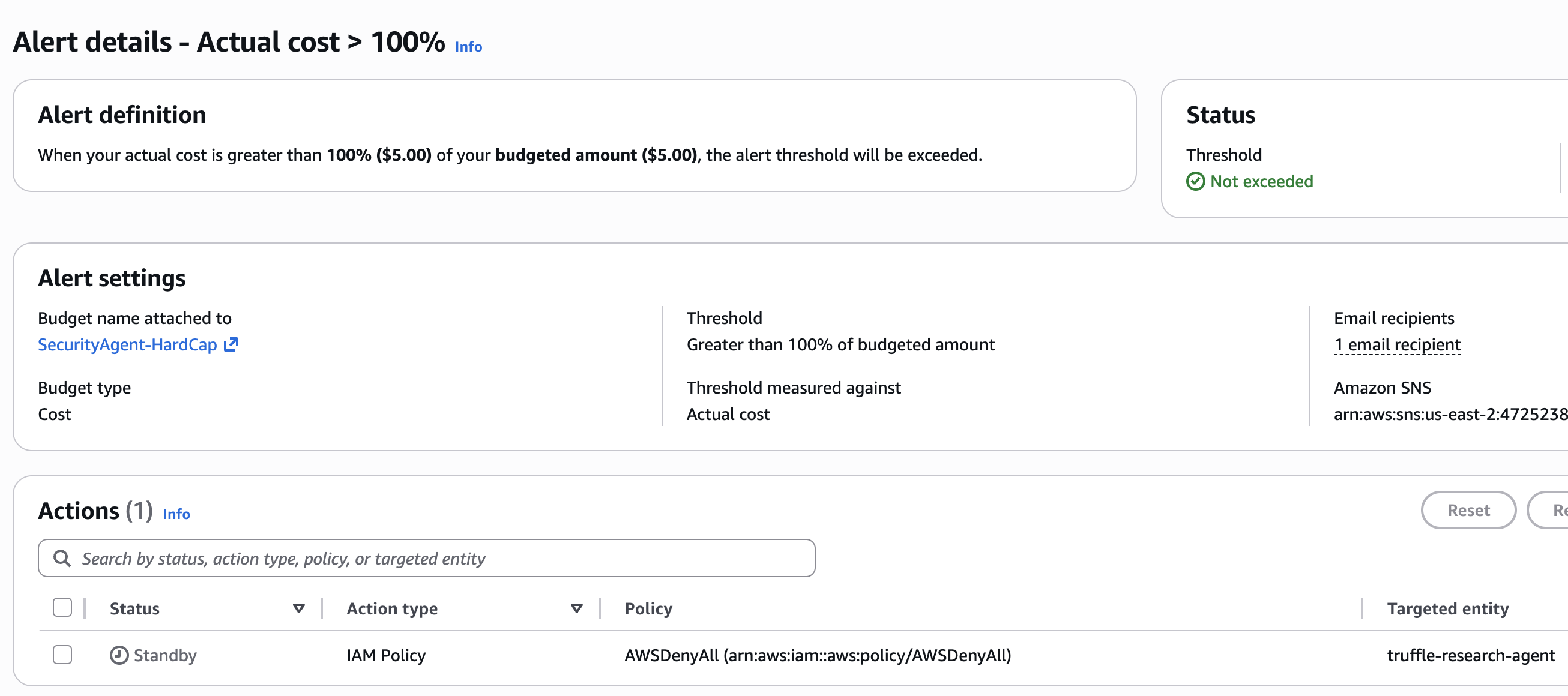Expand filtering options for the Status column
The image size is (1568, 696).
298,608
